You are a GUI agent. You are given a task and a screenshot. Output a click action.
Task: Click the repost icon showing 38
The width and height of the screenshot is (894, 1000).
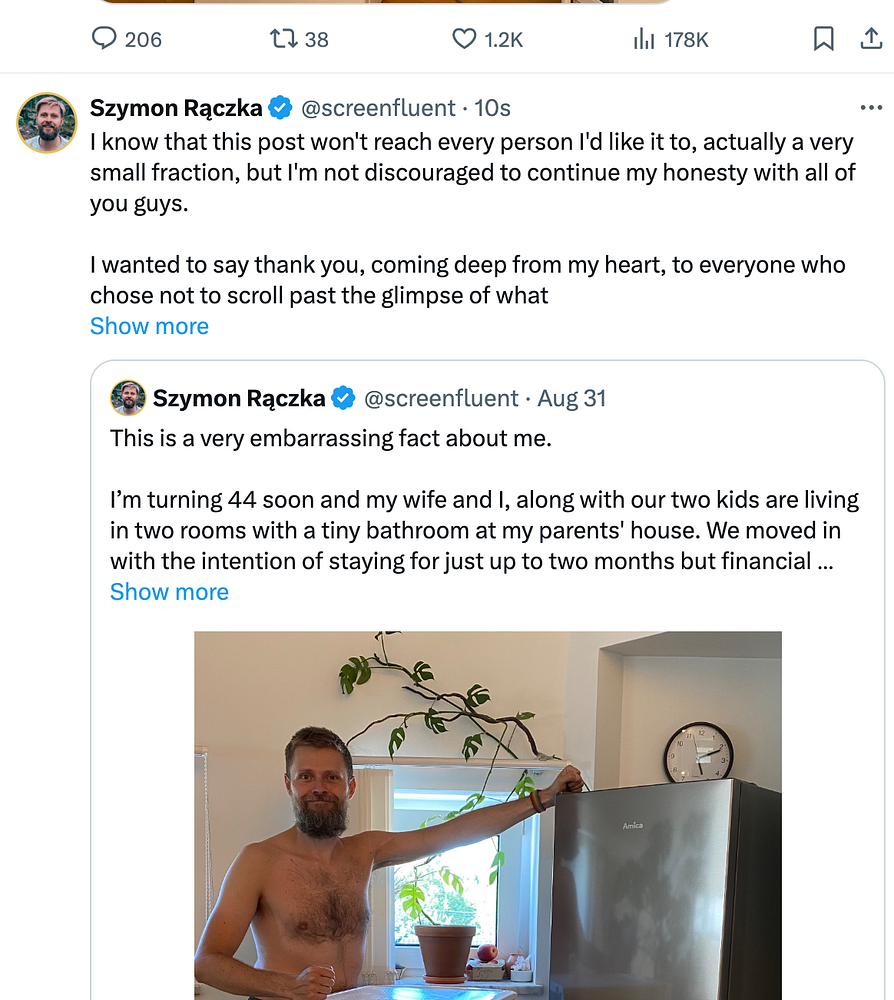pyautogui.click(x=283, y=39)
